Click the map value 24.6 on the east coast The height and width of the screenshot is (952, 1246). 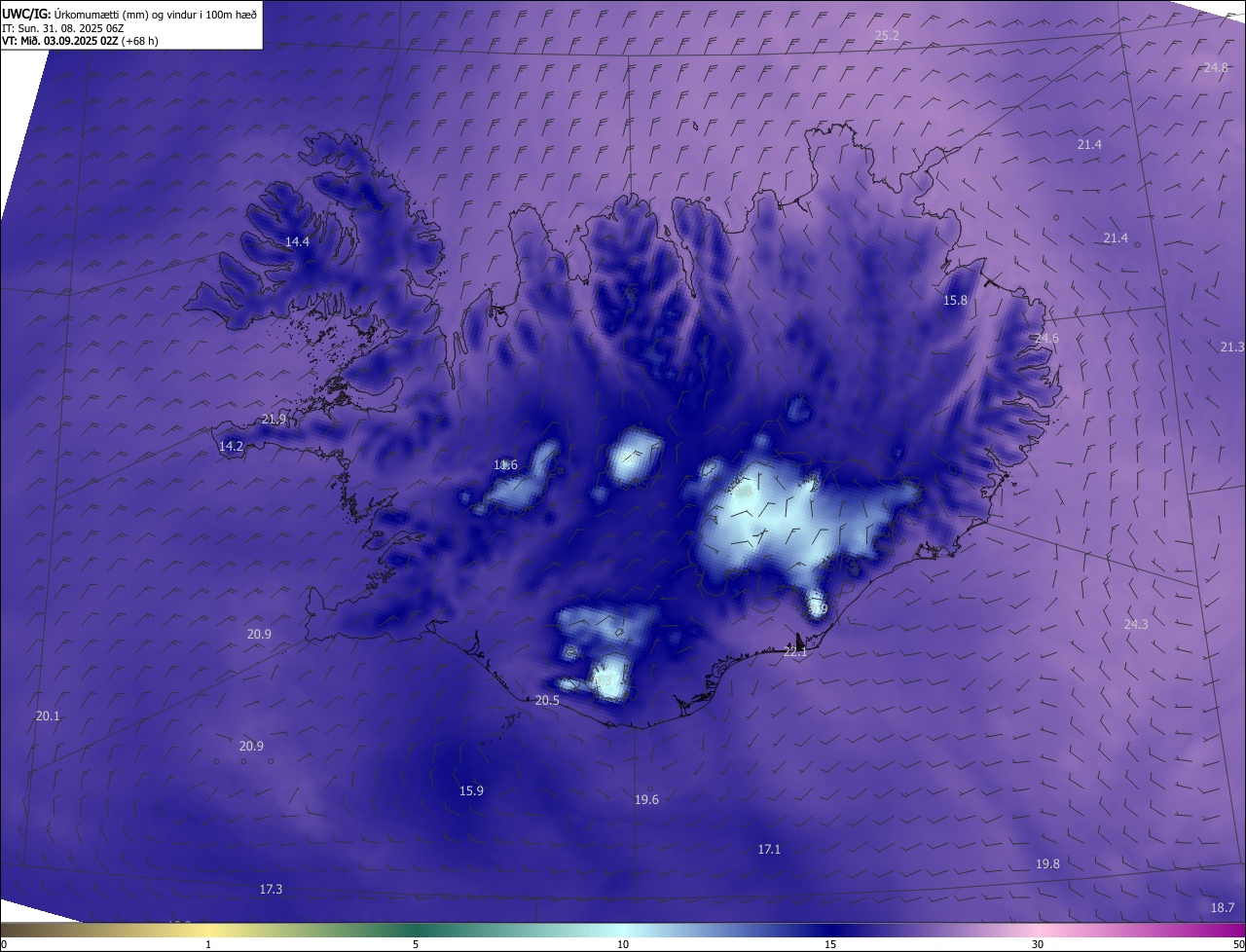pyautogui.click(x=1046, y=338)
